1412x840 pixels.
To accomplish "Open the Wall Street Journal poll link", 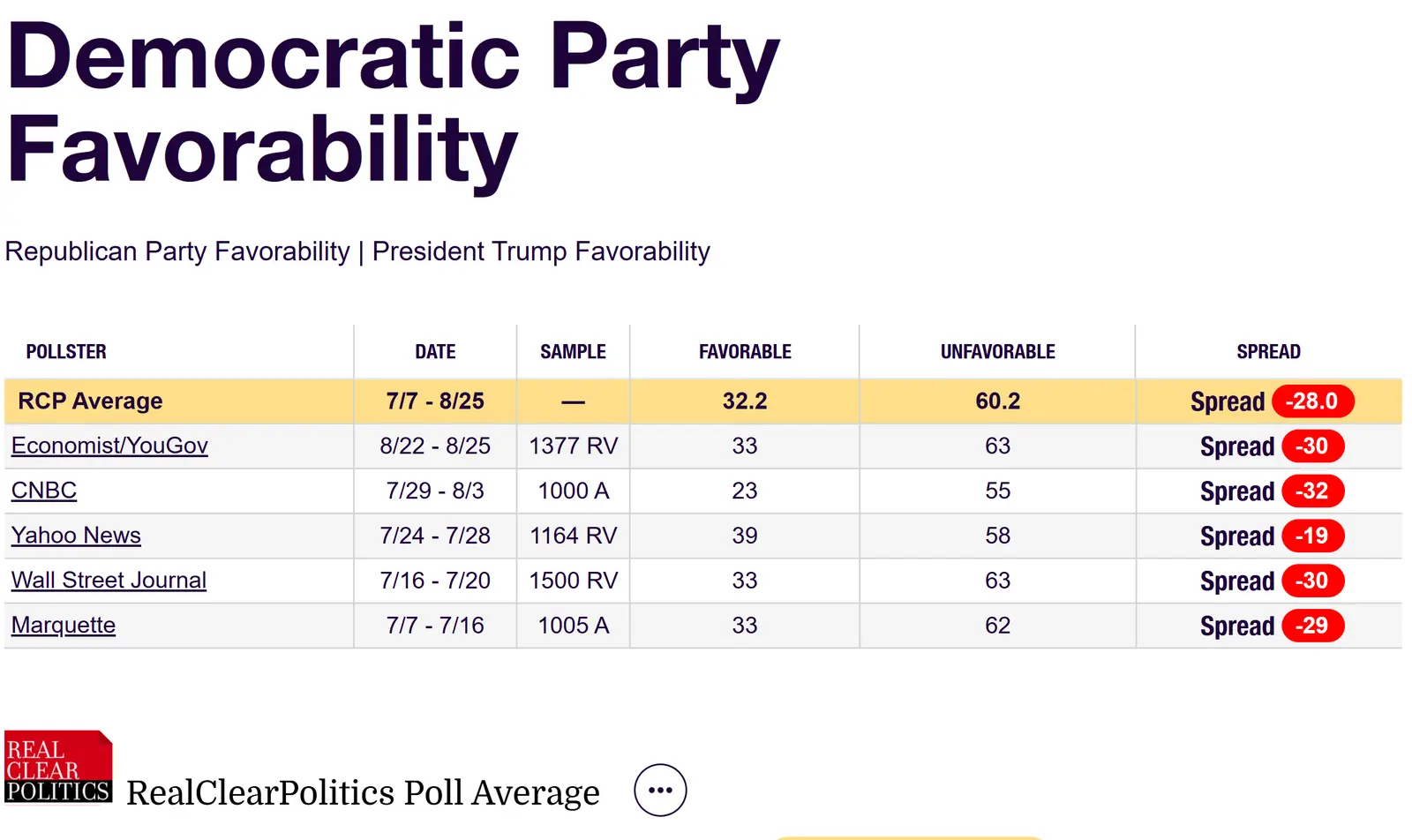I will point(109,581).
